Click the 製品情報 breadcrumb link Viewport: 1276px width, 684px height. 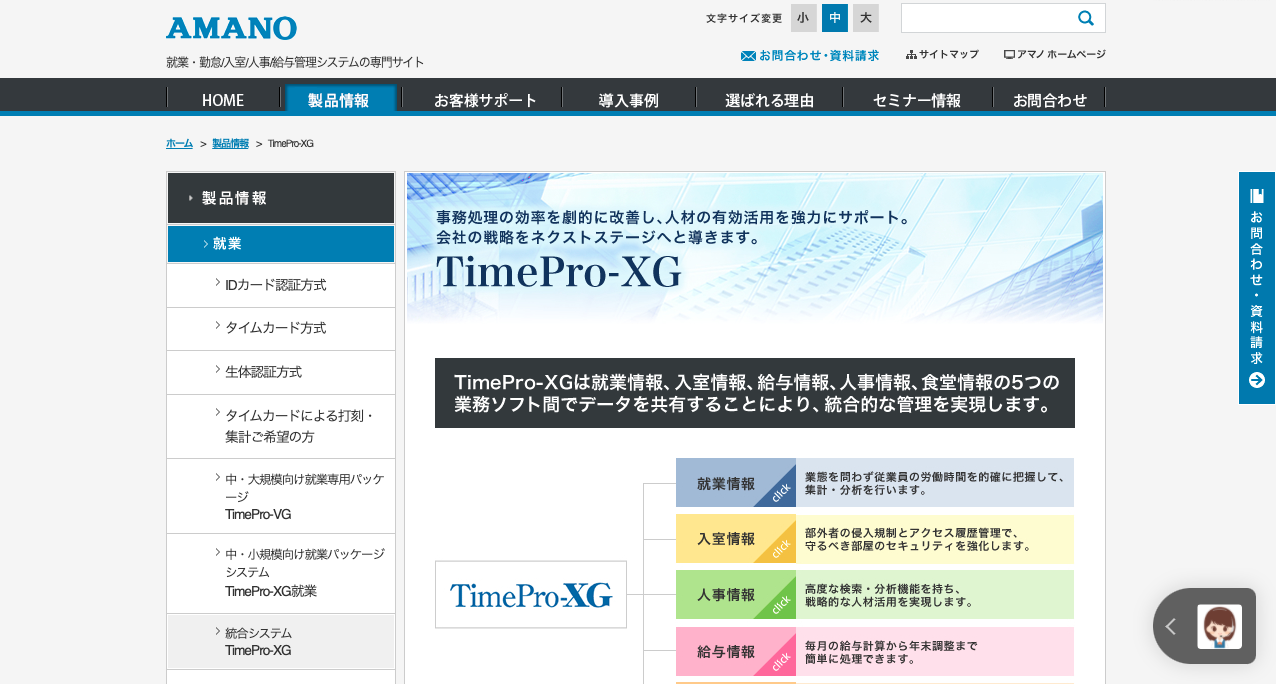click(x=231, y=144)
